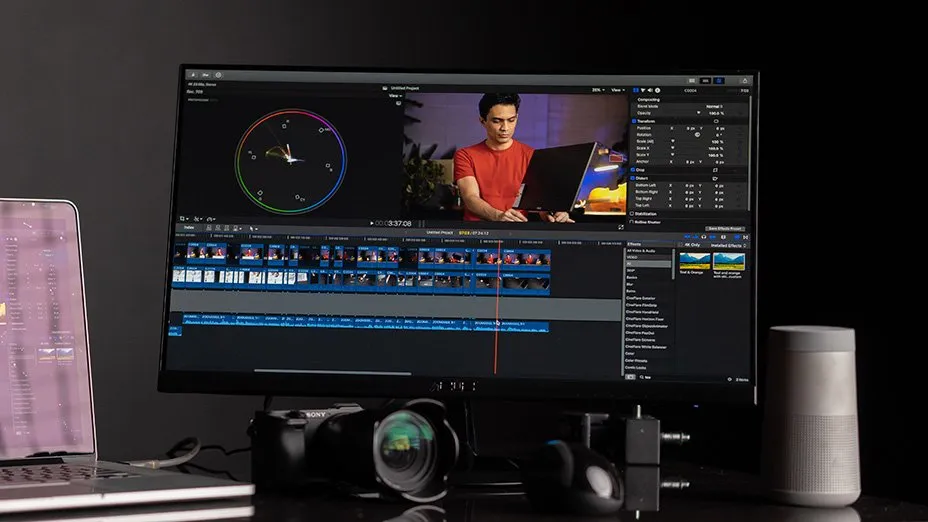Click the timeline Index button

(188, 227)
